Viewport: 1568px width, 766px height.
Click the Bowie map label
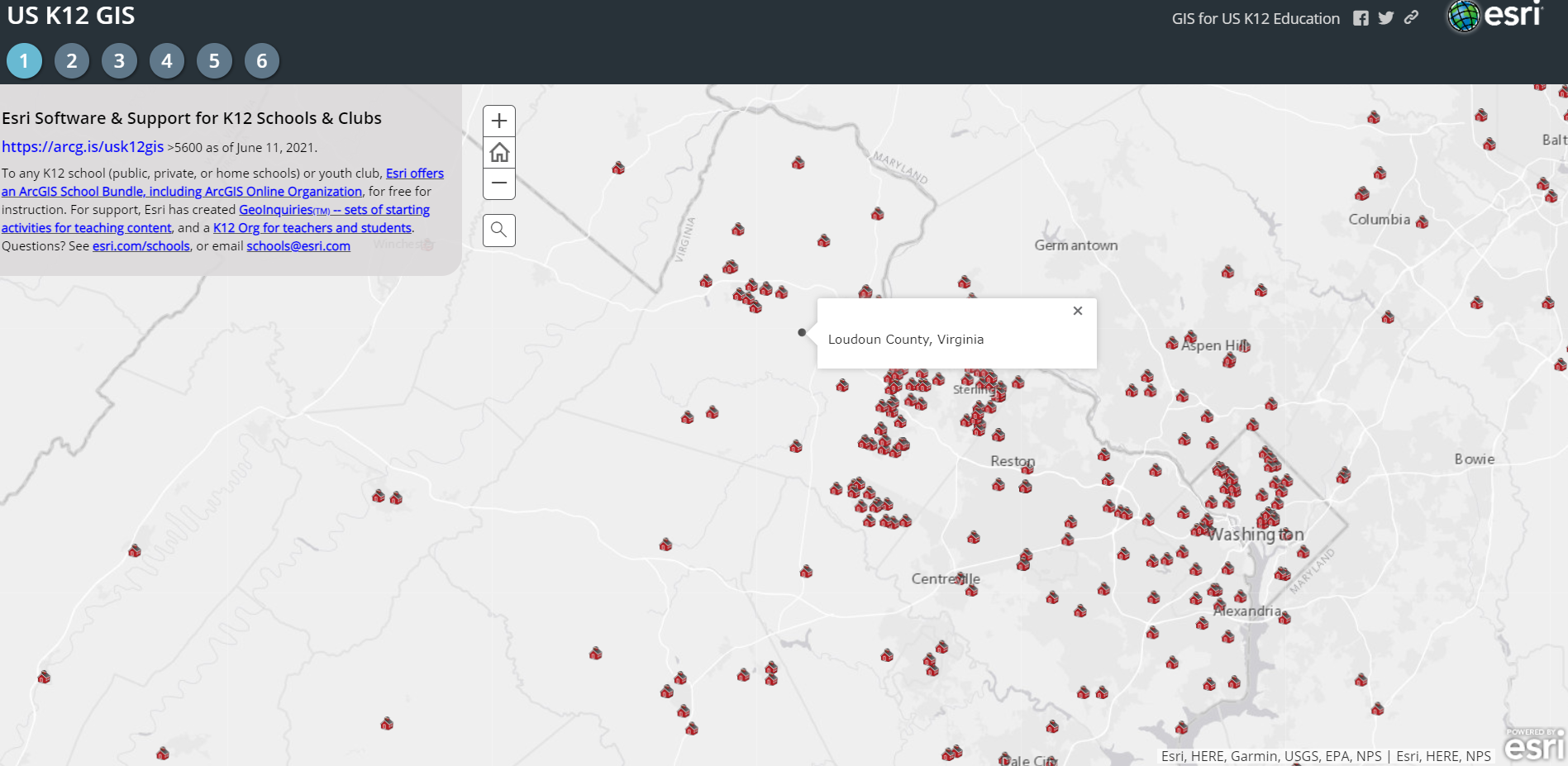[1475, 459]
